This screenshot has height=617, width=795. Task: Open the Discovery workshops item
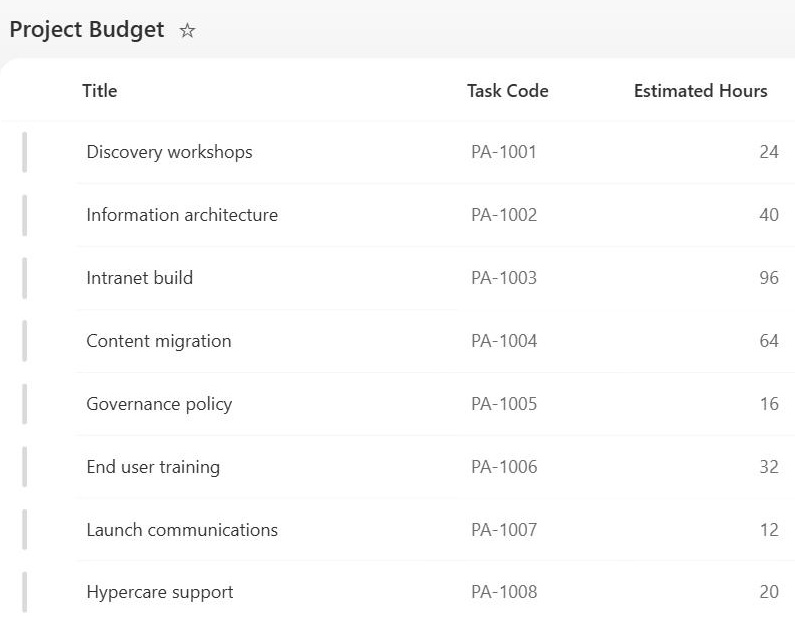[169, 152]
